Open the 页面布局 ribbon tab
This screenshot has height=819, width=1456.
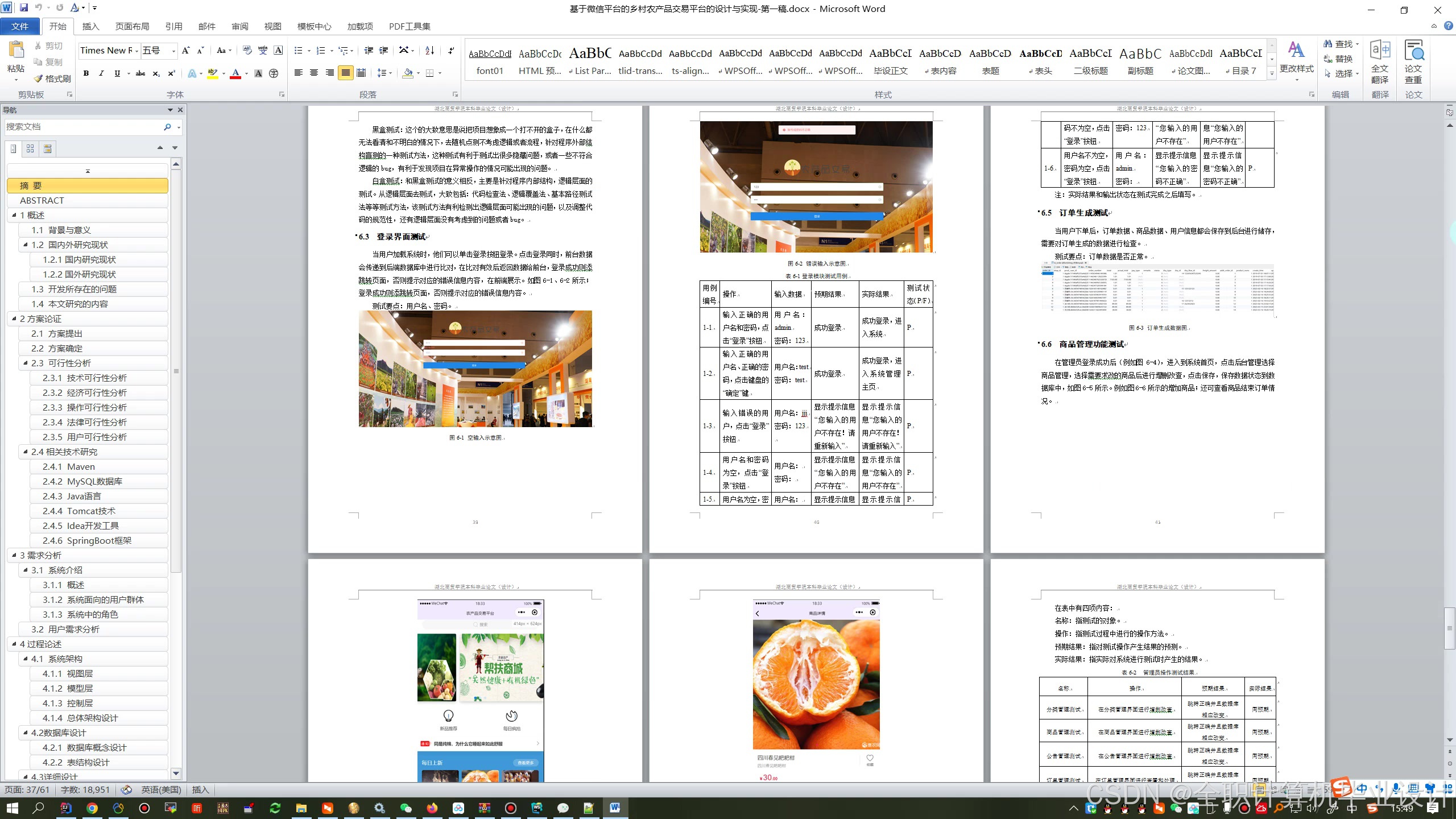click(132, 26)
